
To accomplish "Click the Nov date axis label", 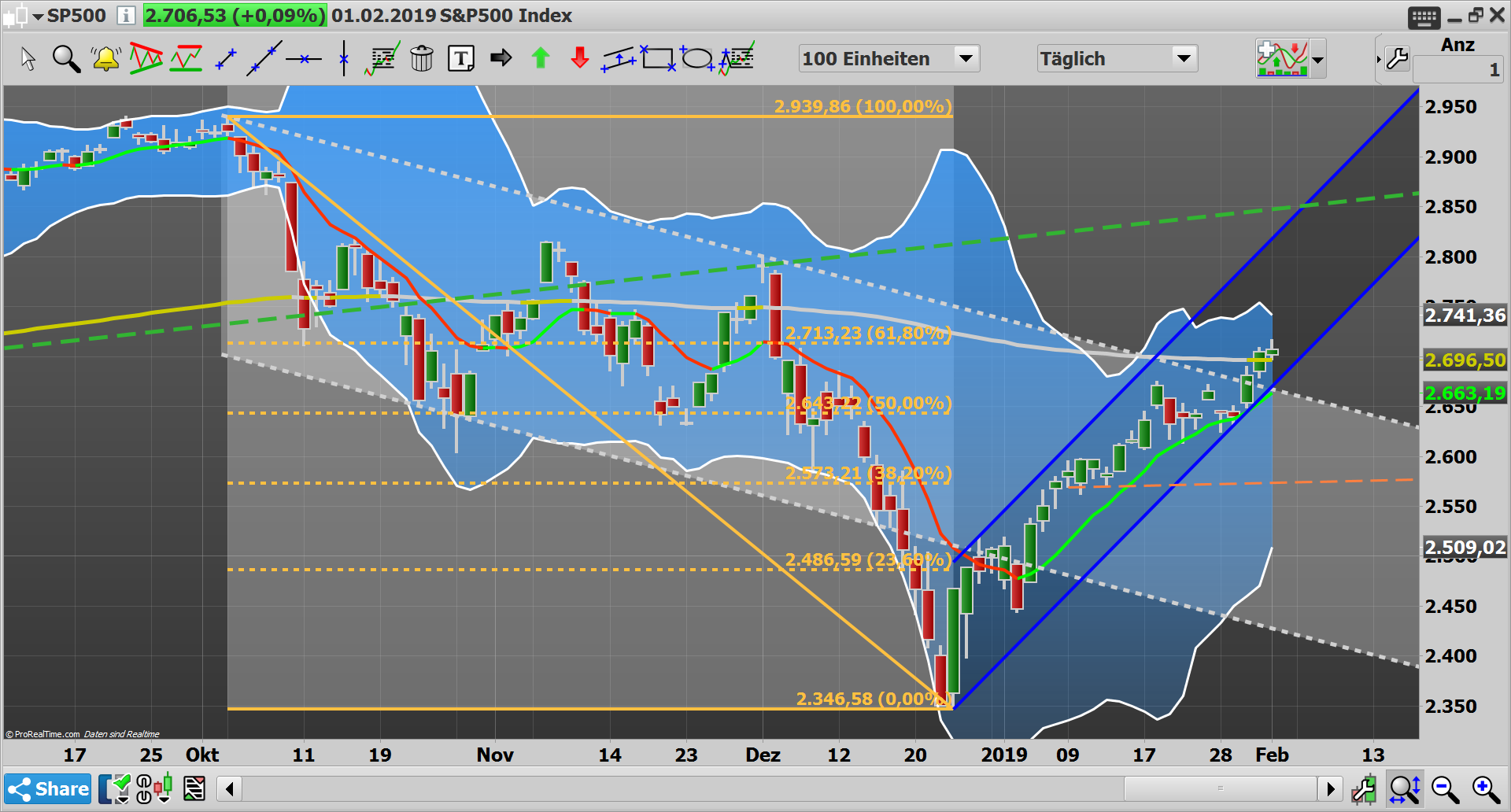I will point(495,755).
